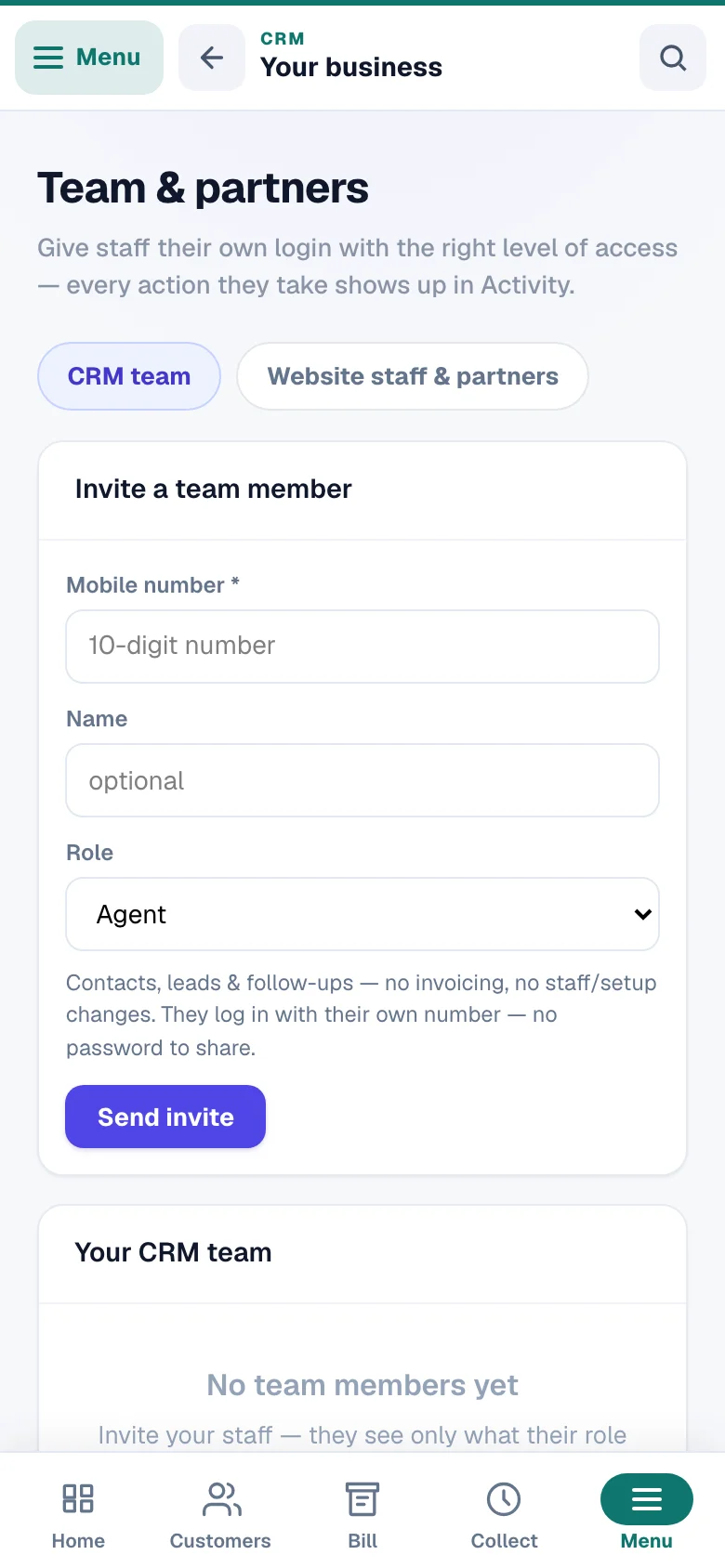725x1568 pixels.
Task: Click the hamburger icon in the top Menu button
Action: [48, 58]
